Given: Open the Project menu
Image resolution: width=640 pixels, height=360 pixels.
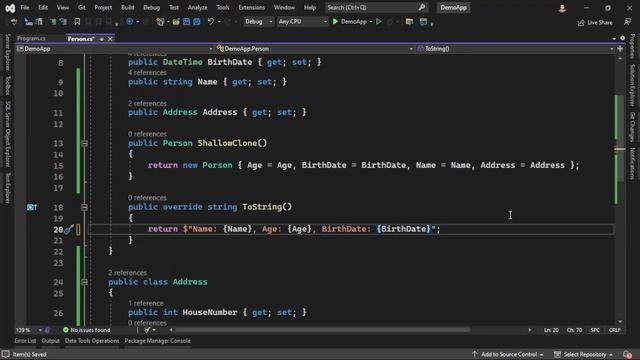Looking at the screenshot, I should (x=103, y=7).
